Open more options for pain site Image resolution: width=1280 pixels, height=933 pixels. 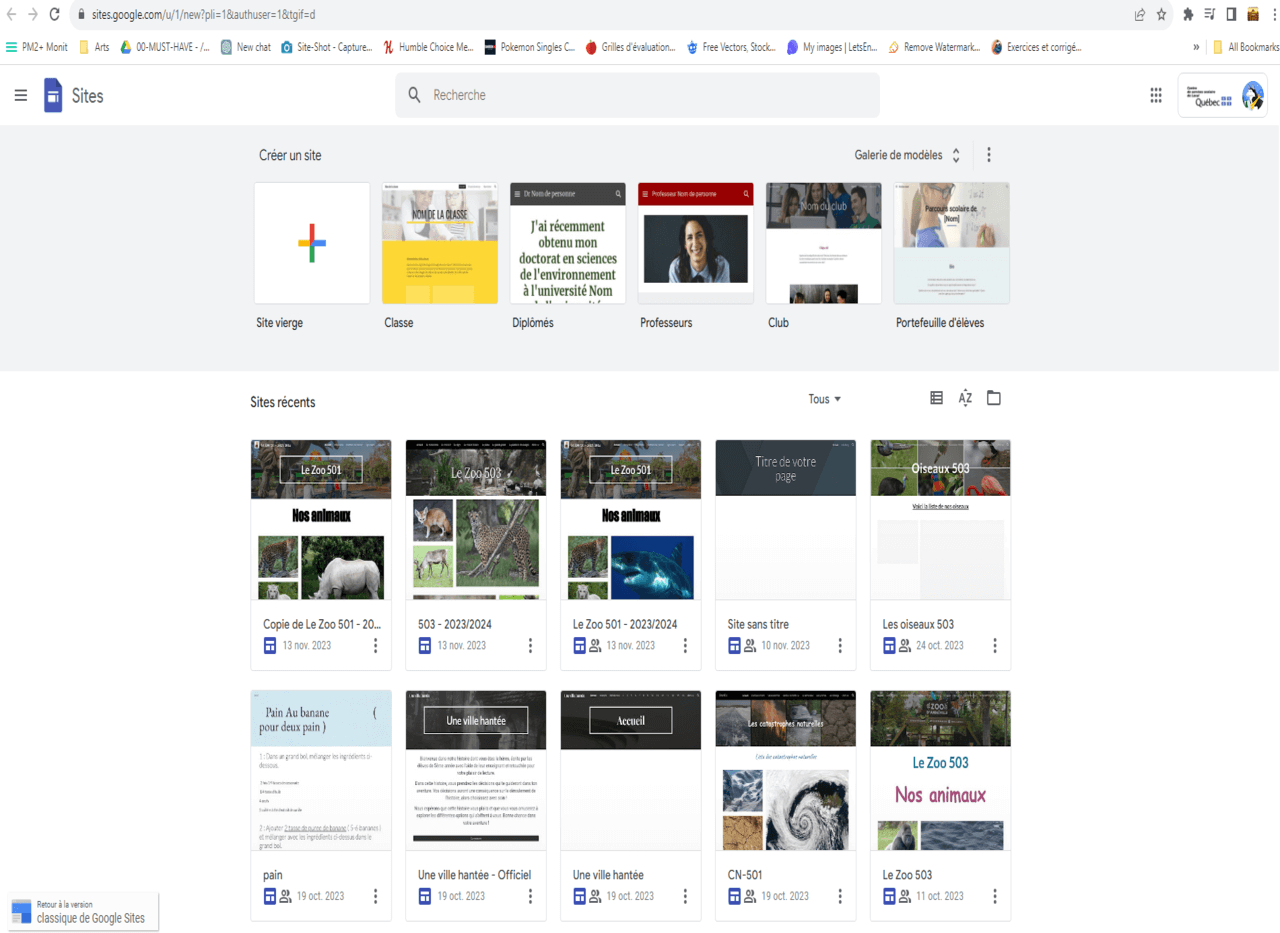tap(376, 896)
